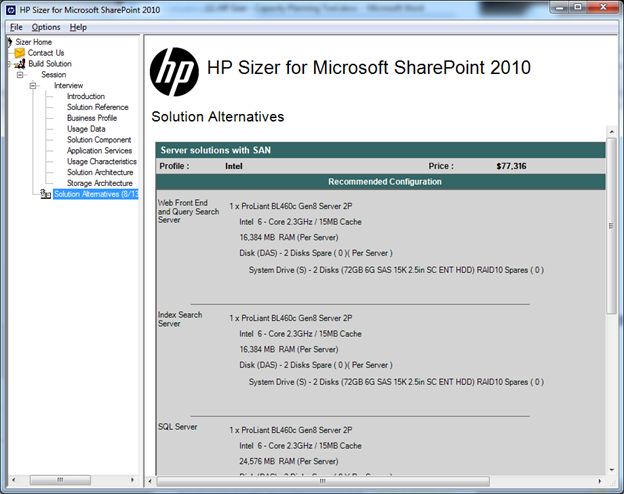624x494 pixels.
Task: Close the HP Sizer window
Action: coord(603,7)
